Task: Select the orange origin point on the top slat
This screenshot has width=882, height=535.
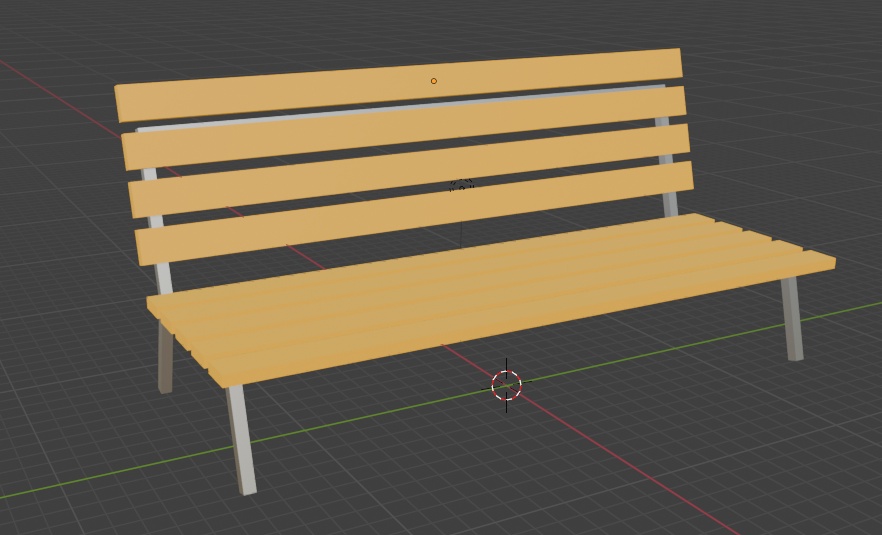Action: (x=434, y=81)
